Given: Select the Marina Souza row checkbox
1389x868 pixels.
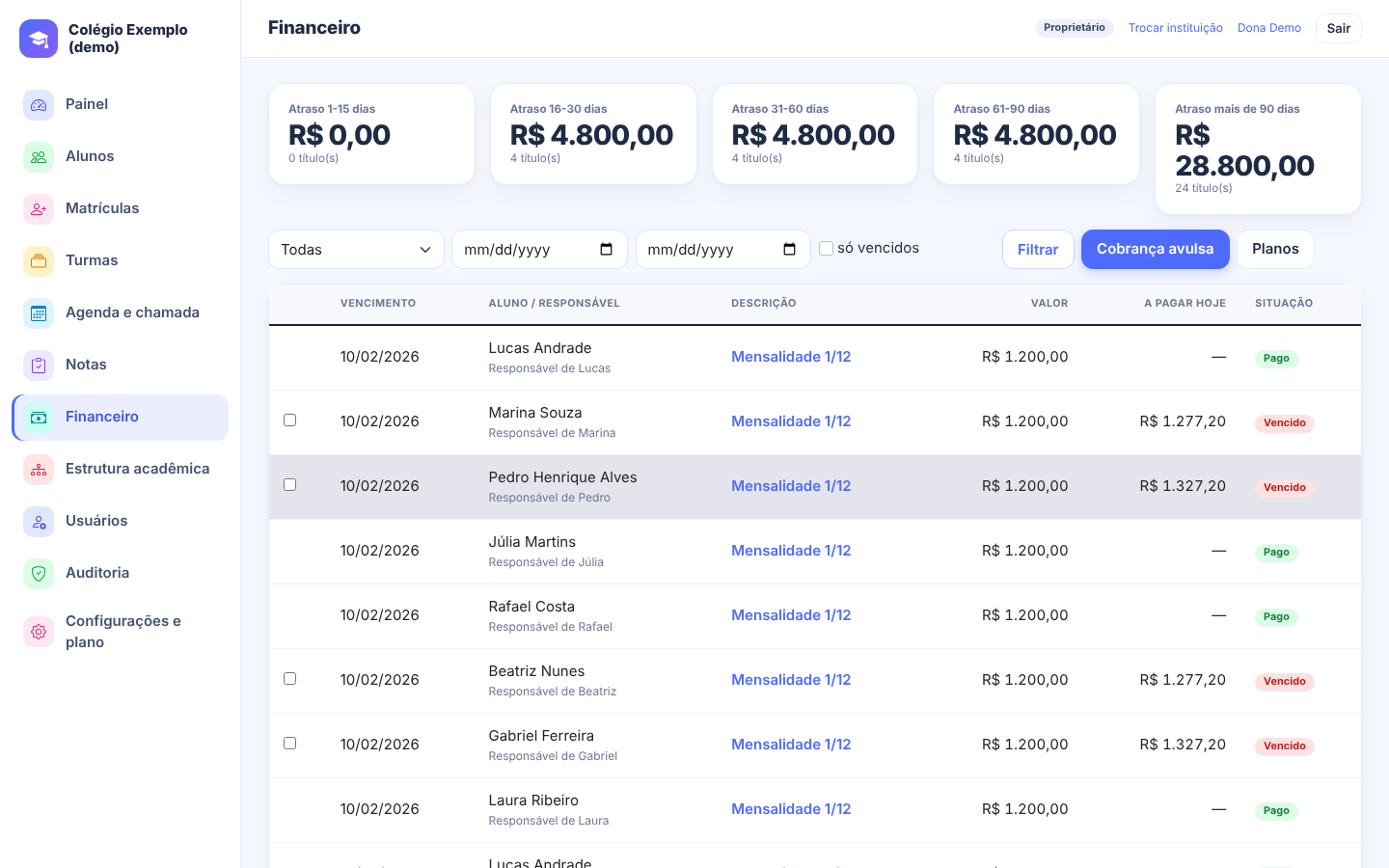Looking at the screenshot, I should (x=289, y=420).
